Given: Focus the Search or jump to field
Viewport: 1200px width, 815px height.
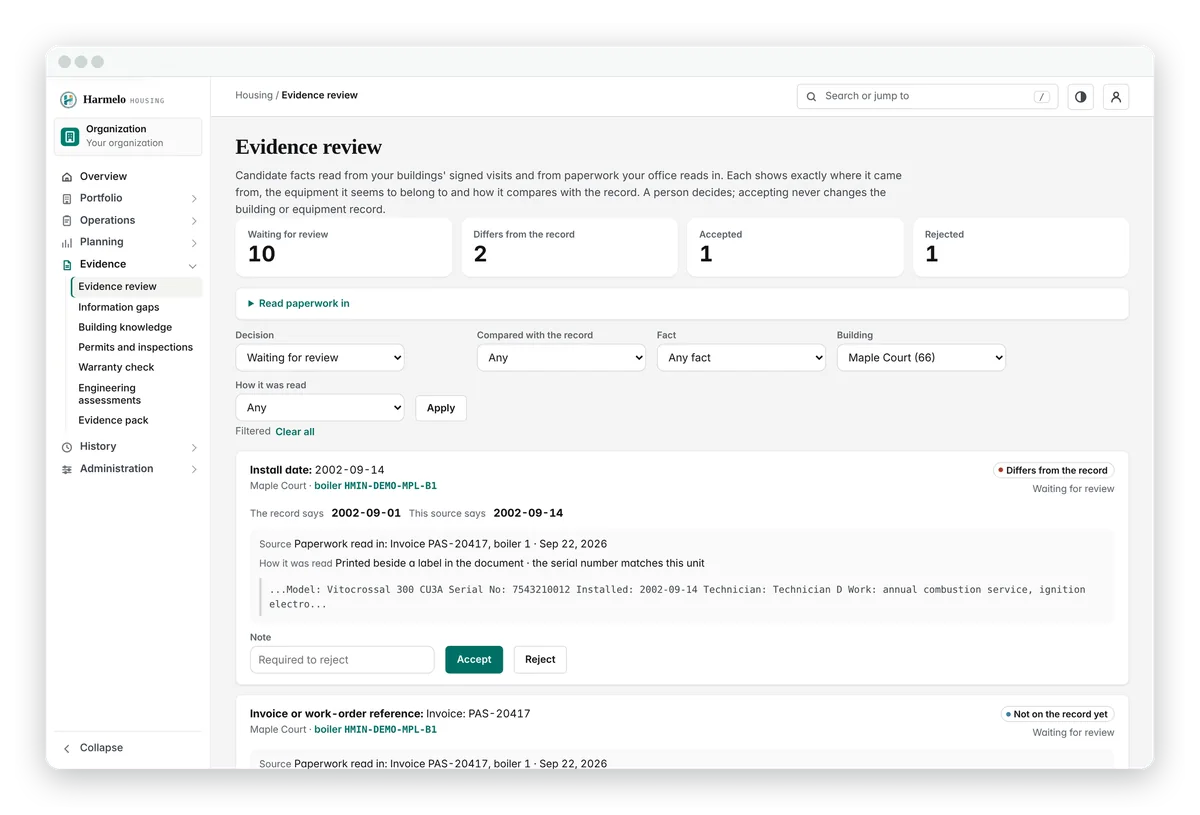Looking at the screenshot, I should pos(928,97).
